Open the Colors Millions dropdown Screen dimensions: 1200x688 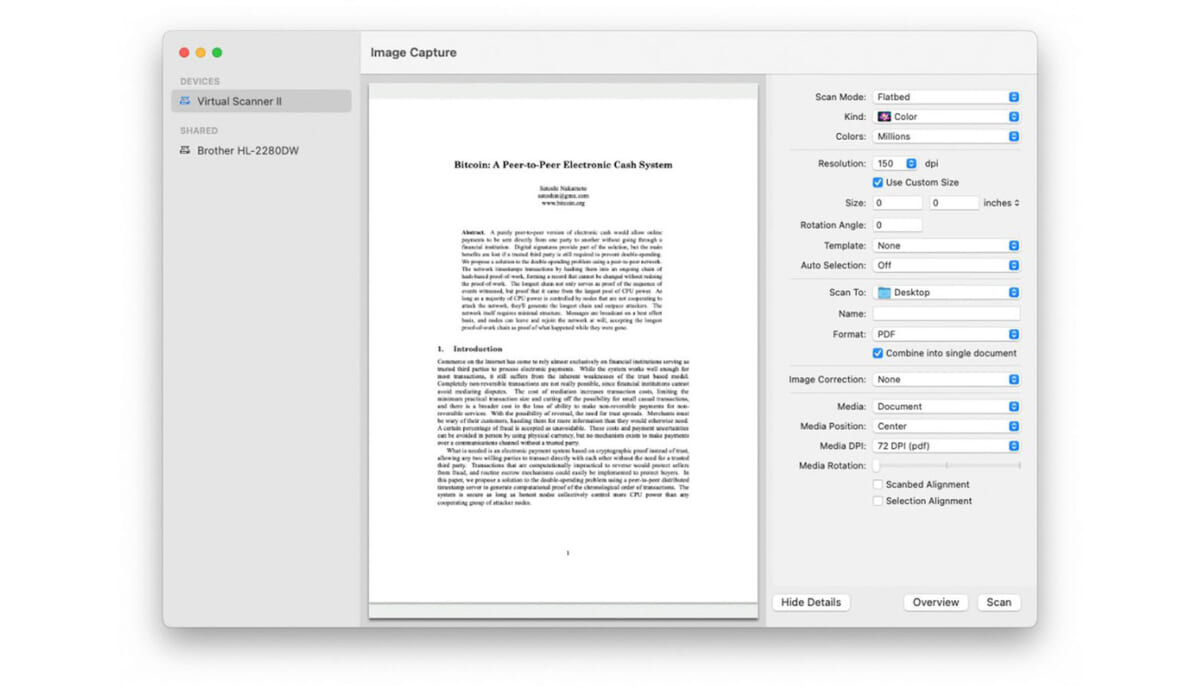pyautogui.click(x=946, y=136)
